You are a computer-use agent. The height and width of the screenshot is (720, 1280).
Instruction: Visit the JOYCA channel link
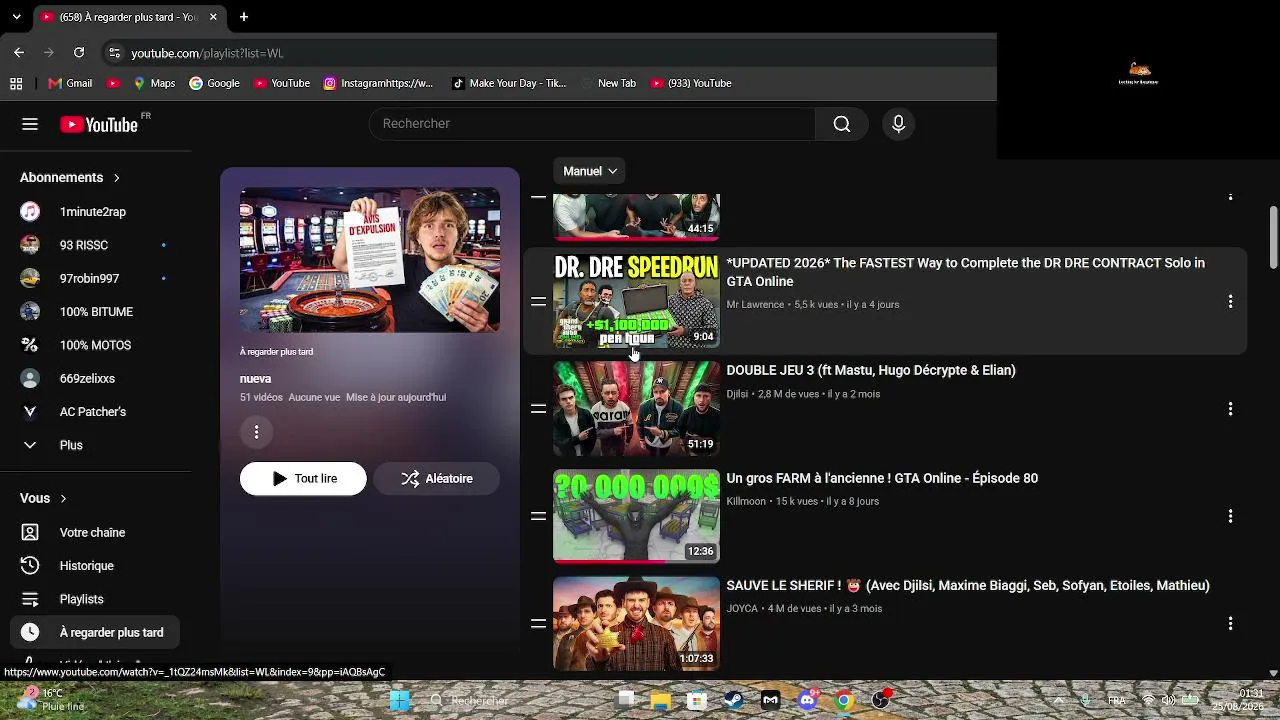[x=742, y=609]
